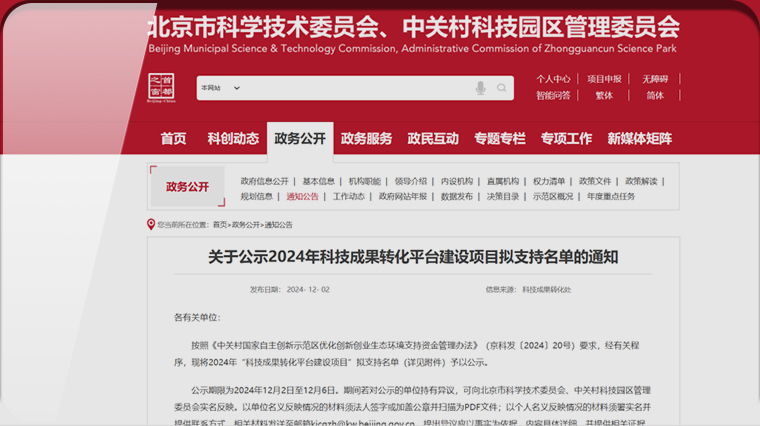Open the 政府信息公开 submenu link

264,181
